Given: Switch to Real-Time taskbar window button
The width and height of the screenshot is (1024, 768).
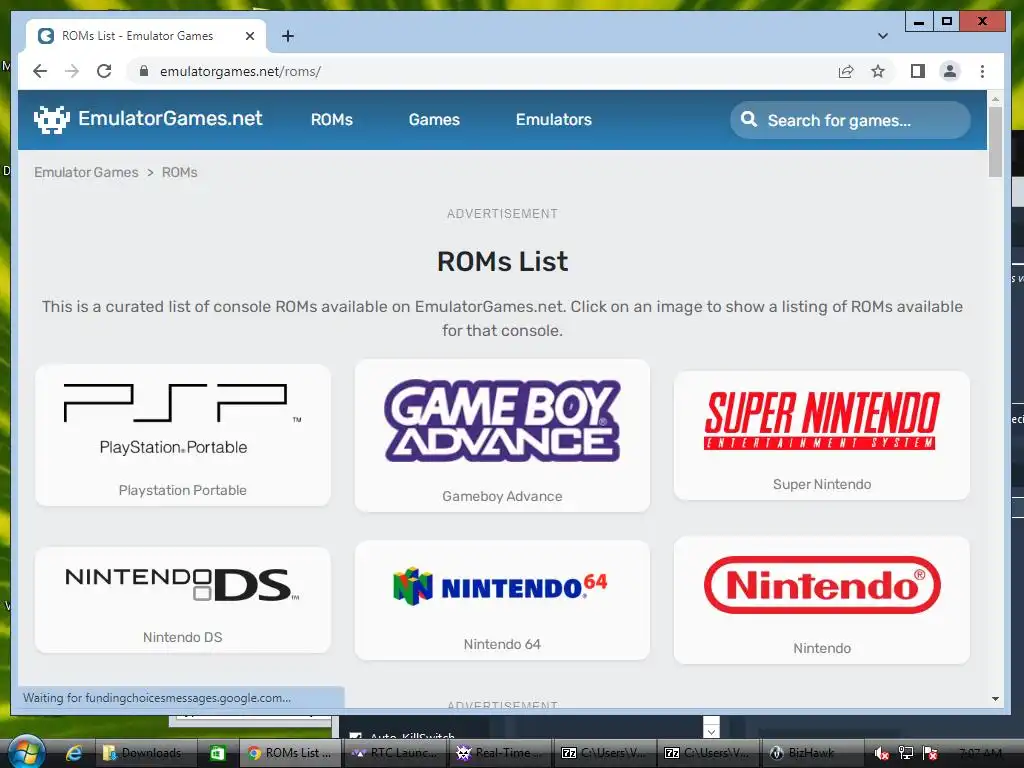Looking at the screenshot, I should (x=501, y=753).
